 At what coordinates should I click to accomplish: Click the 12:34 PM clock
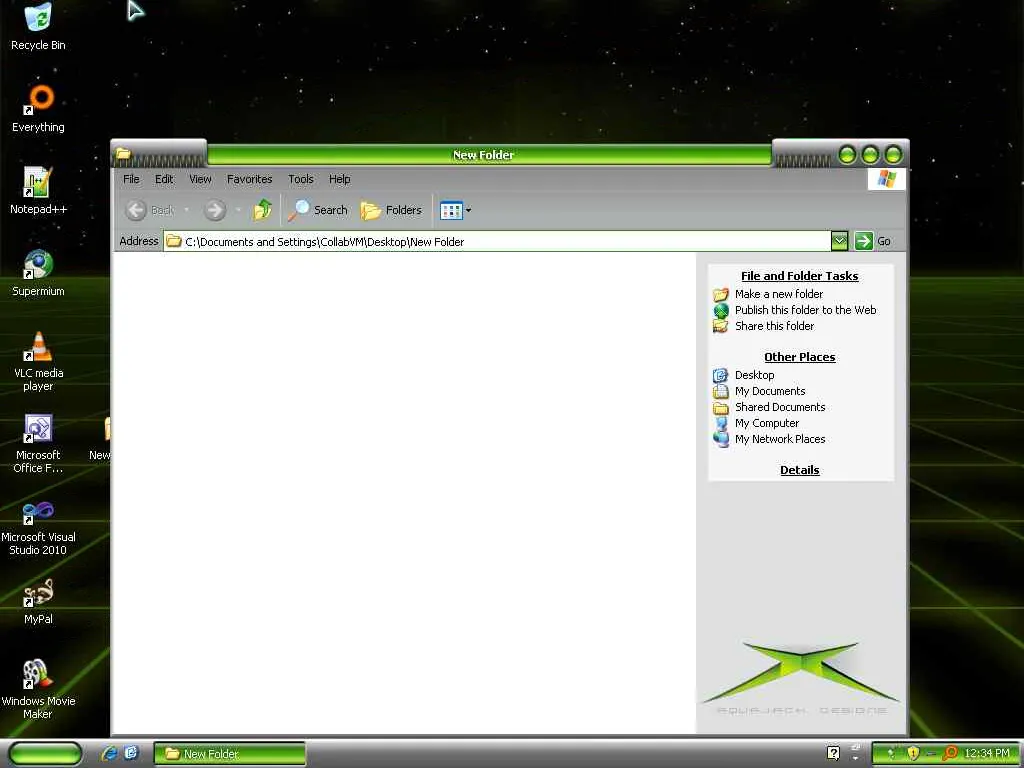click(x=987, y=753)
